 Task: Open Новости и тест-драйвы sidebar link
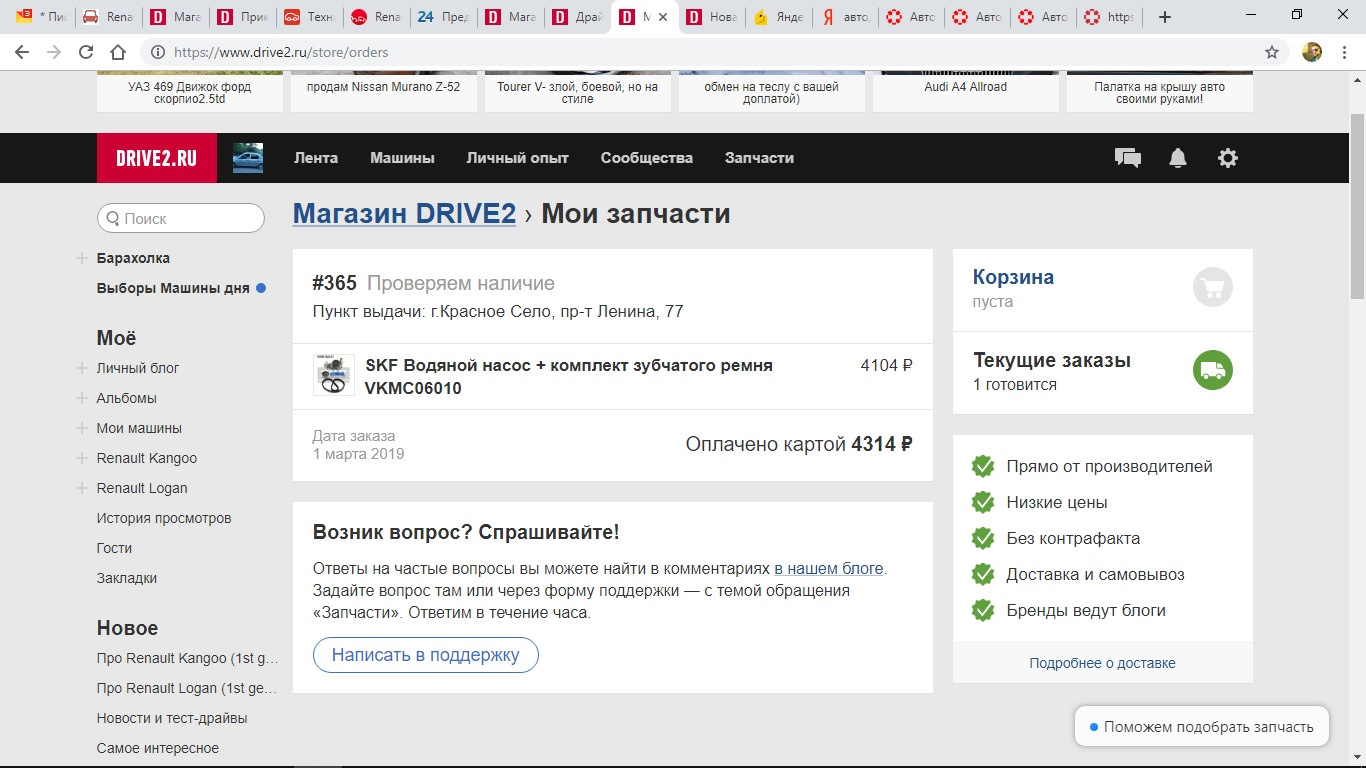pos(172,718)
